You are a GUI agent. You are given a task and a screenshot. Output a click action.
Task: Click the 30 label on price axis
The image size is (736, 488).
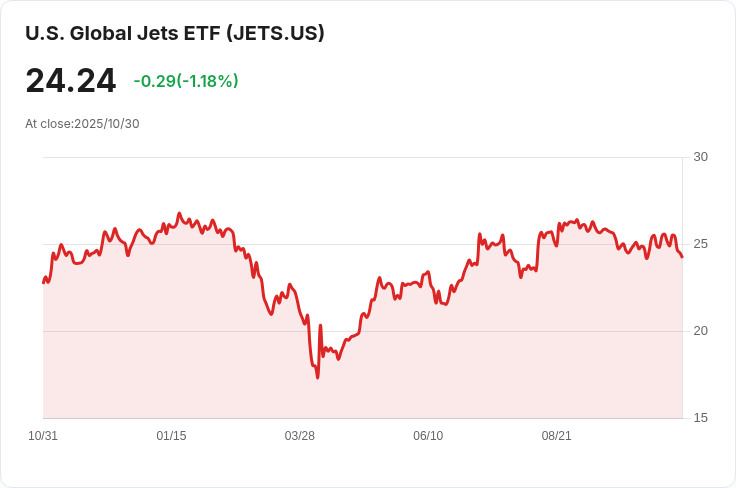click(700, 157)
